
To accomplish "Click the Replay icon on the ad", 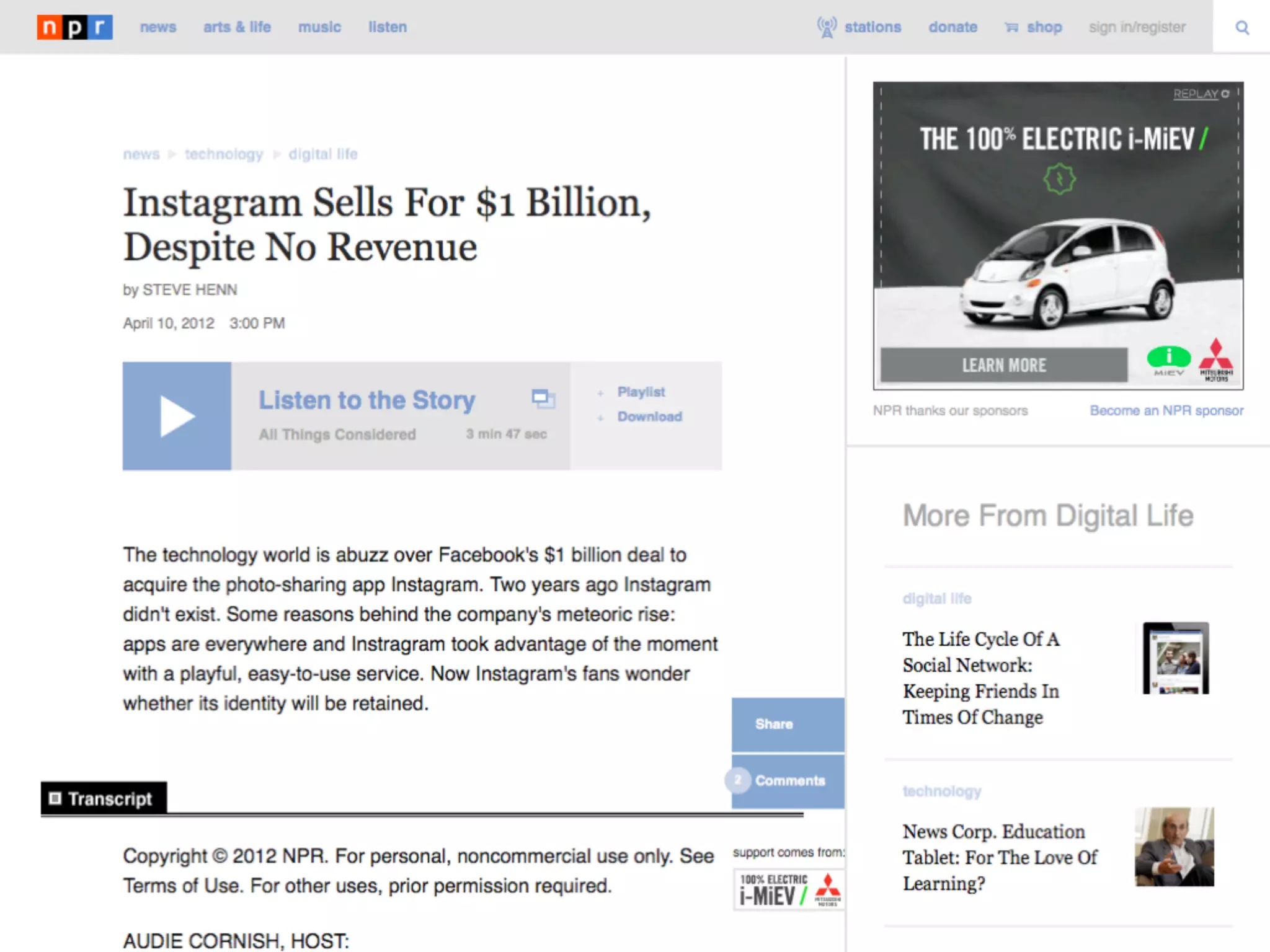I will [1225, 94].
